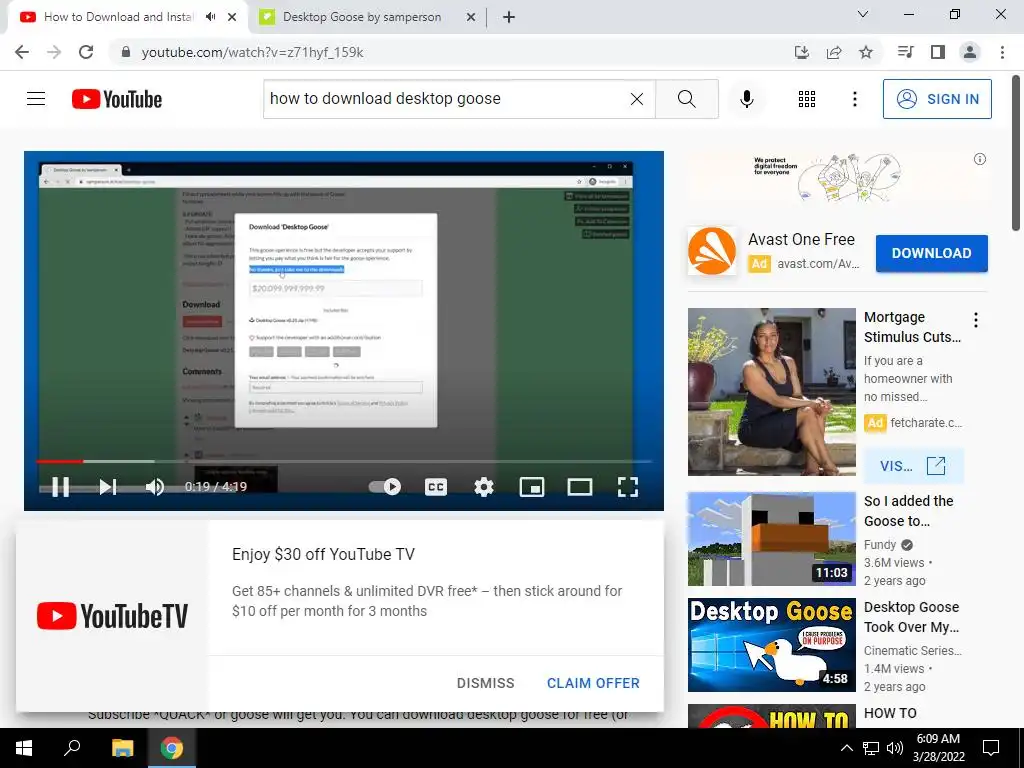Click Chrome taskbar icon
The height and width of the screenshot is (768, 1024).
[x=172, y=748]
